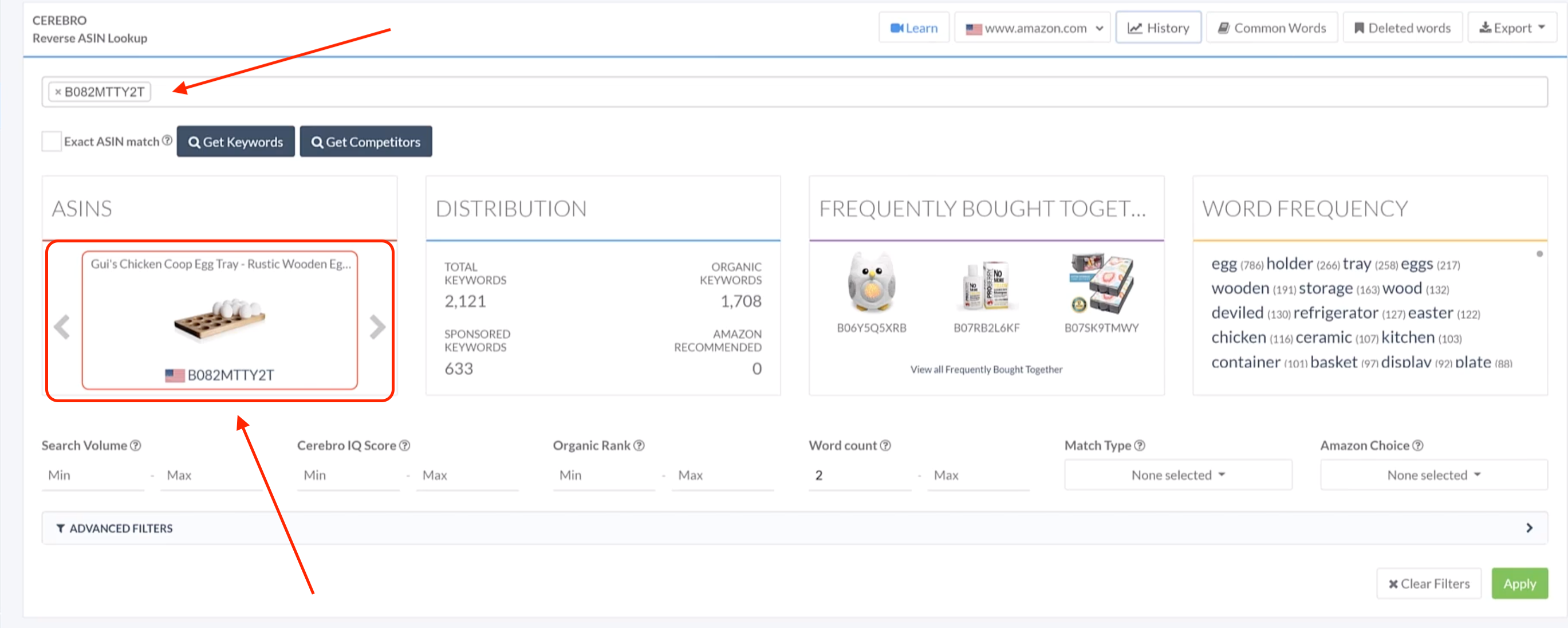The height and width of the screenshot is (628, 1568).
Task: Click the word 'deviled' in Word Frequency
Action: (x=1238, y=313)
